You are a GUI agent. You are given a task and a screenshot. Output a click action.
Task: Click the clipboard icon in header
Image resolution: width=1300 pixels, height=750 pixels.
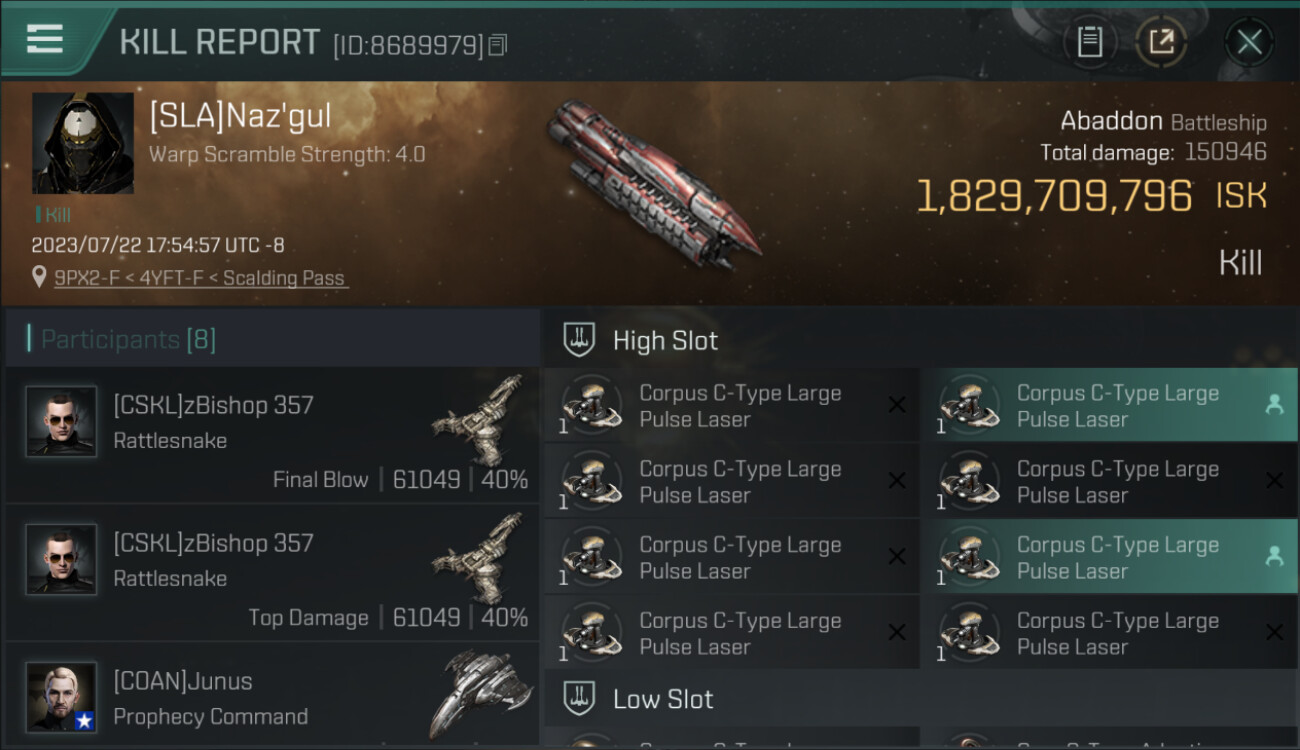tap(1089, 42)
